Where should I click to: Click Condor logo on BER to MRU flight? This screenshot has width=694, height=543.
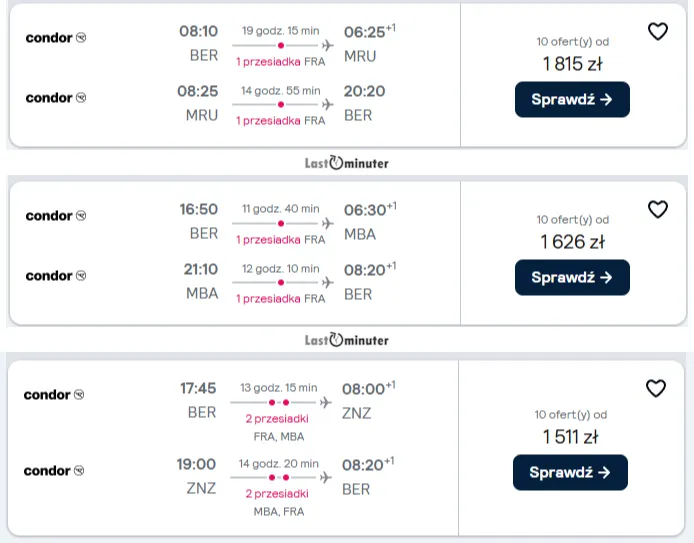[x=56, y=38]
